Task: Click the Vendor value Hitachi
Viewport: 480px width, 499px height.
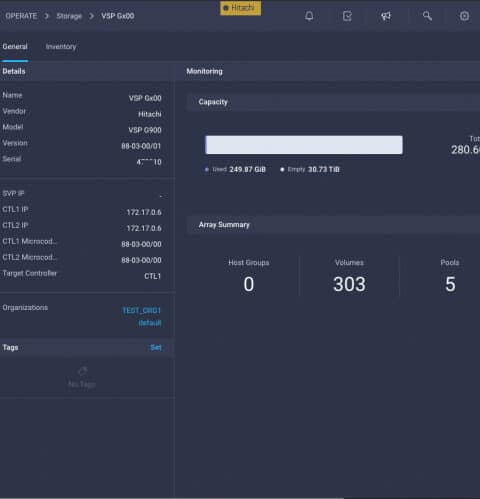Action: (150, 114)
